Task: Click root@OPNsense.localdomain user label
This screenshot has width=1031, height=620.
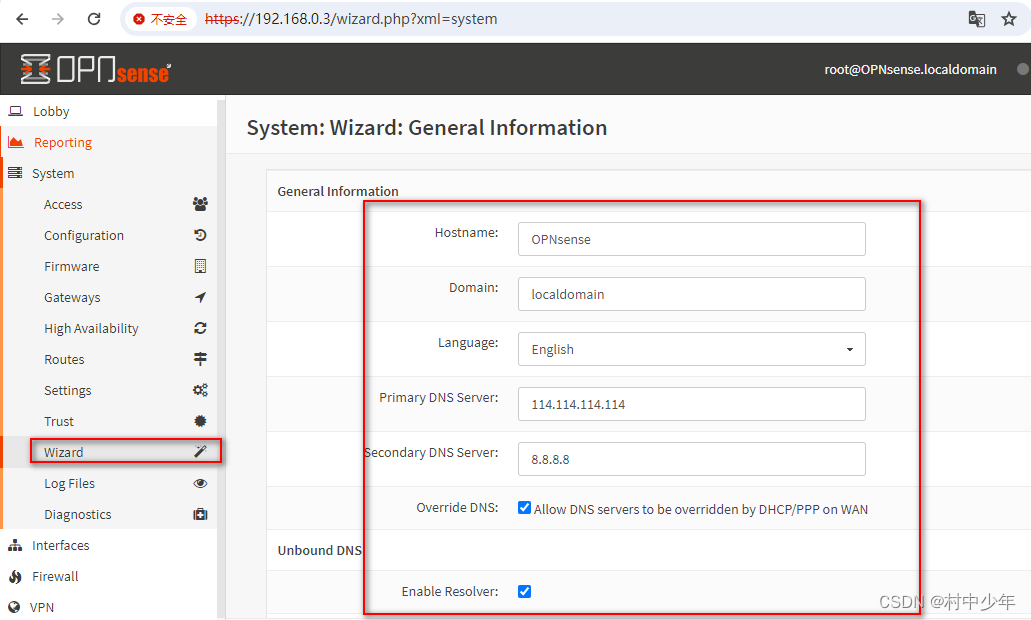Action: click(910, 69)
